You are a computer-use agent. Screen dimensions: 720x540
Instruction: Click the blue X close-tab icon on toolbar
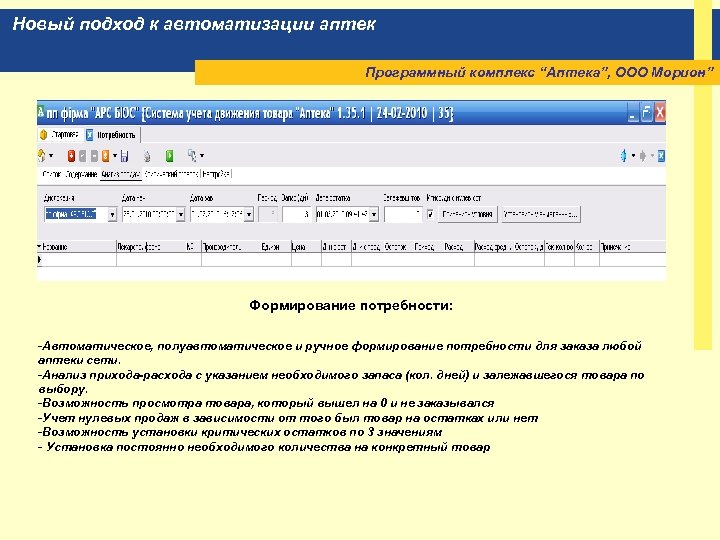pyautogui.click(x=661, y=156)
